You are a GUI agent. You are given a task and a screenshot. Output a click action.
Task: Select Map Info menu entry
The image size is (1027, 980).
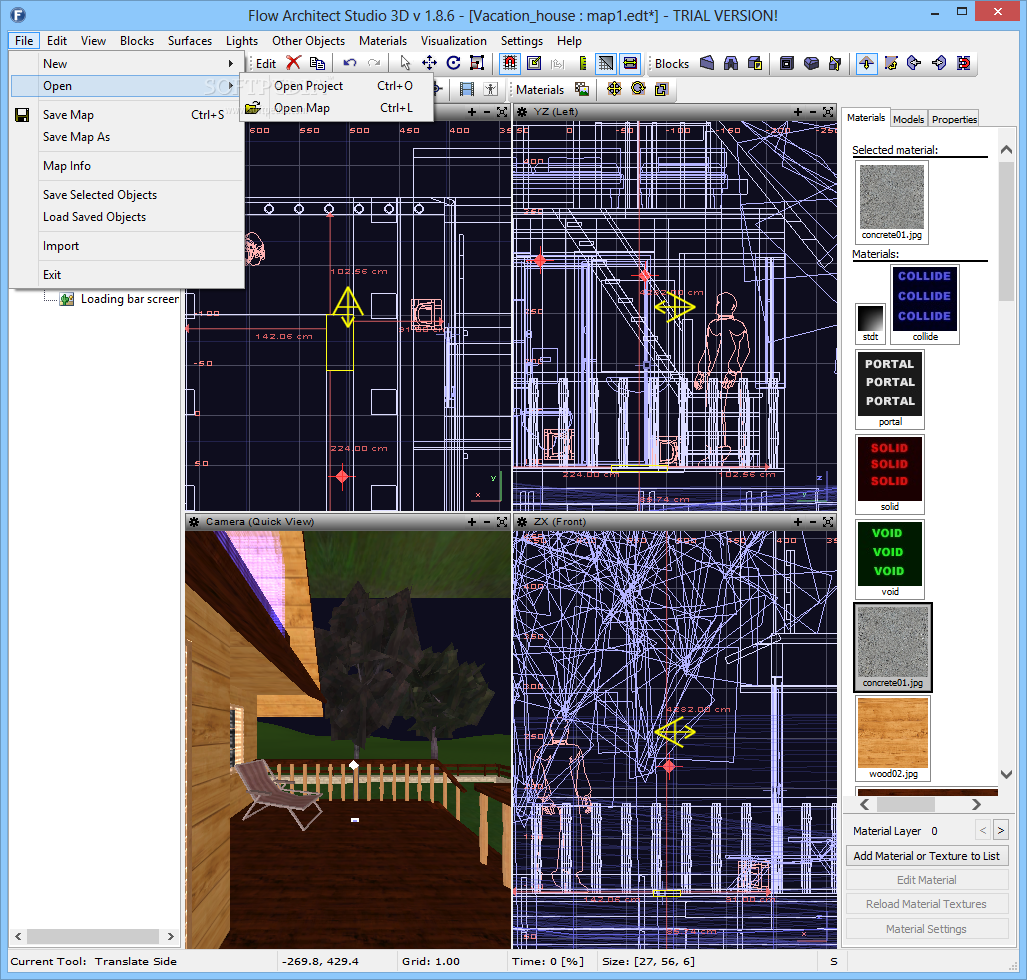click(126, 166)
